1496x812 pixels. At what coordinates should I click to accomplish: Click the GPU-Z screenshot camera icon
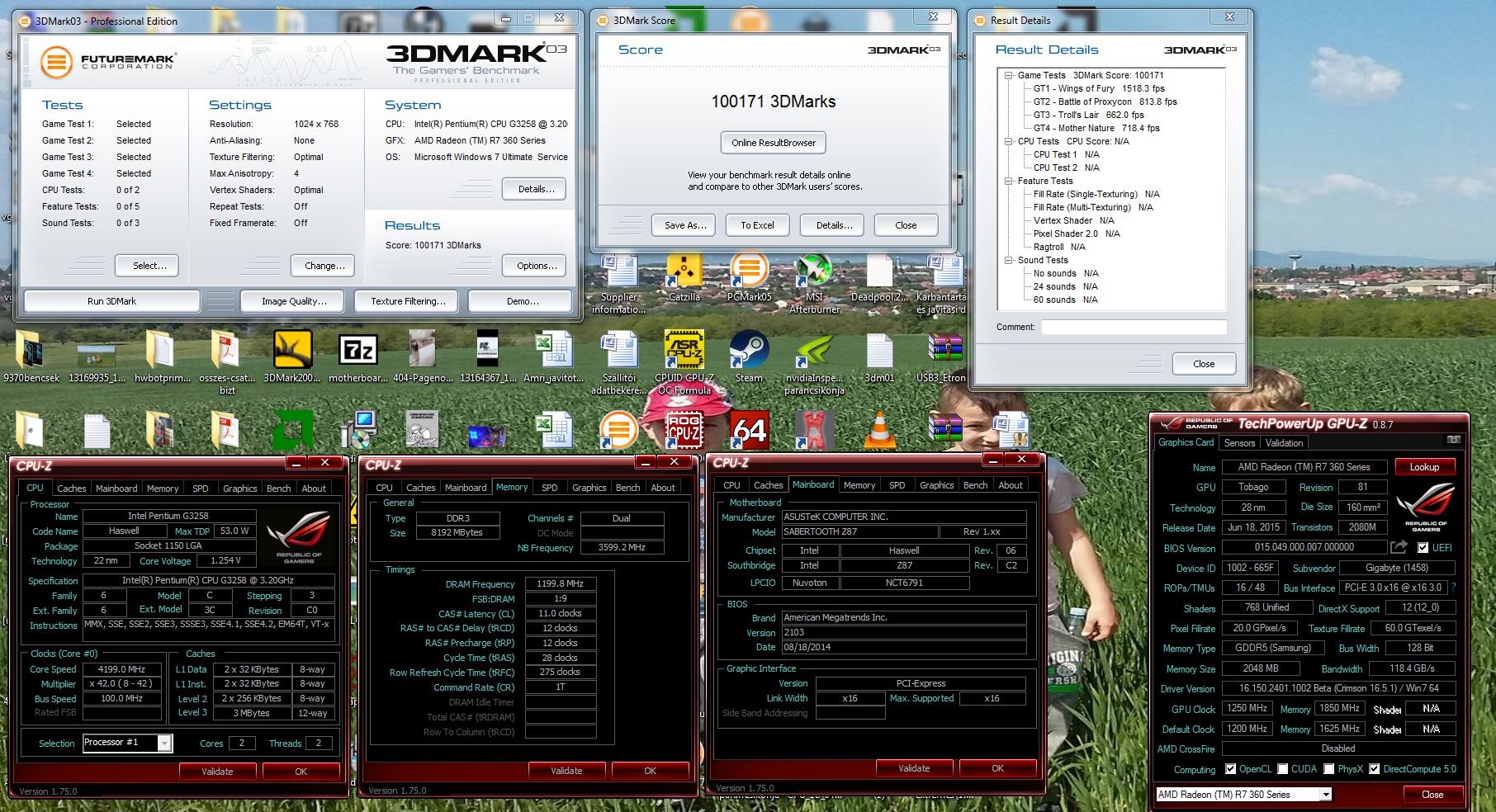[1454, 440]
